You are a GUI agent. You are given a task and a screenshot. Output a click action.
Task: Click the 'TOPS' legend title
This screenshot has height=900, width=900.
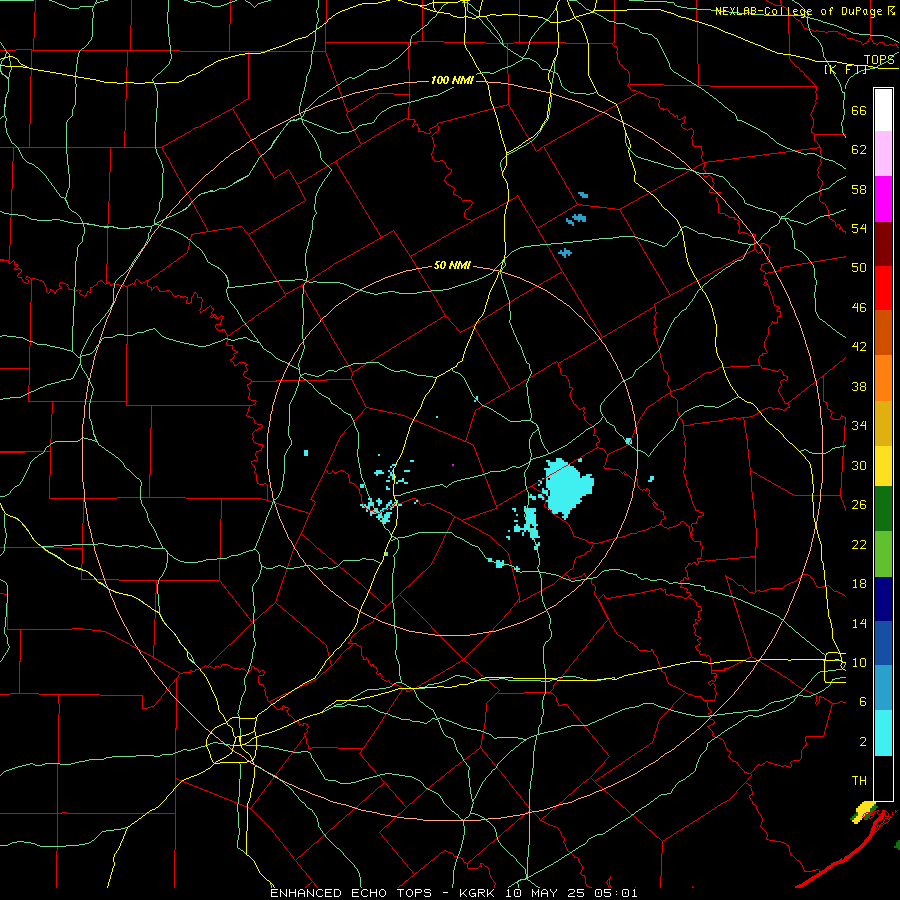click(x=879, y=60)
